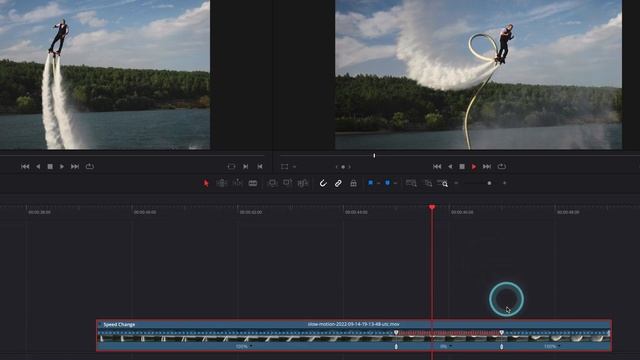The height and width of the screenshot is (360, 640).
Task: Play timeline viewer in reverse
Action: coord(450,167)
